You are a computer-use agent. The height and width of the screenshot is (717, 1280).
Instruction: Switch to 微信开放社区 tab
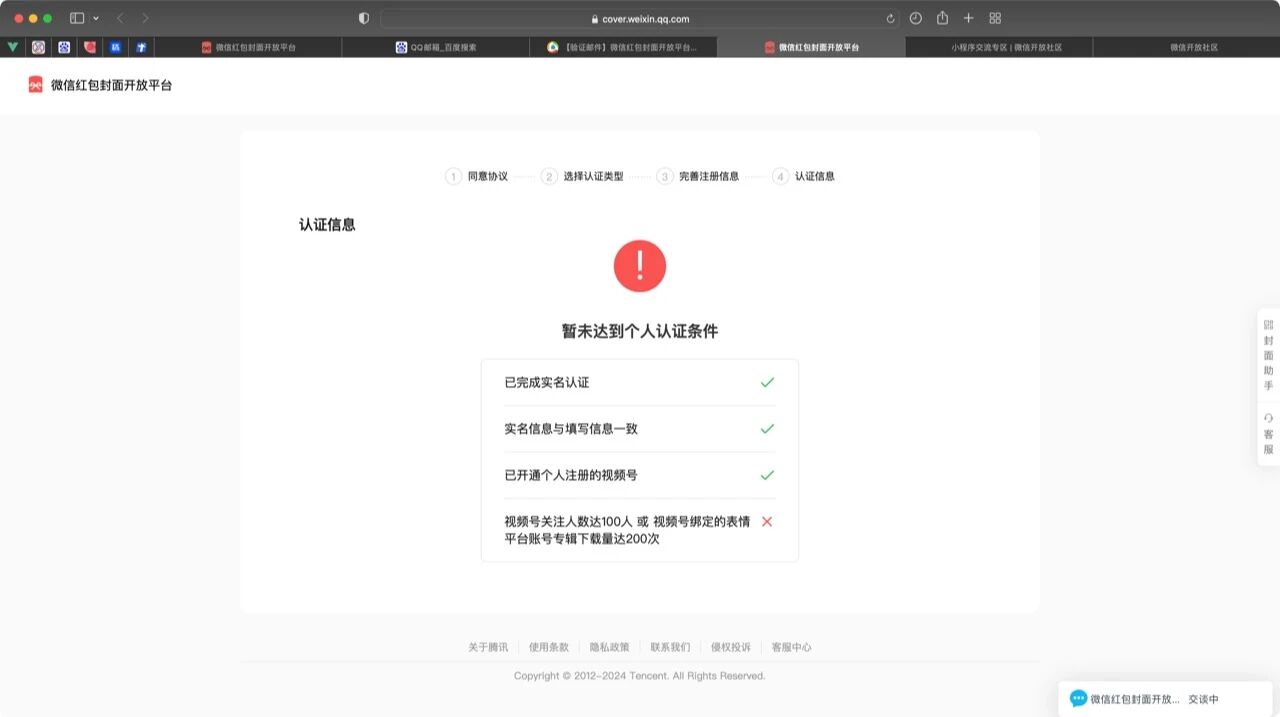[1187, 47]
